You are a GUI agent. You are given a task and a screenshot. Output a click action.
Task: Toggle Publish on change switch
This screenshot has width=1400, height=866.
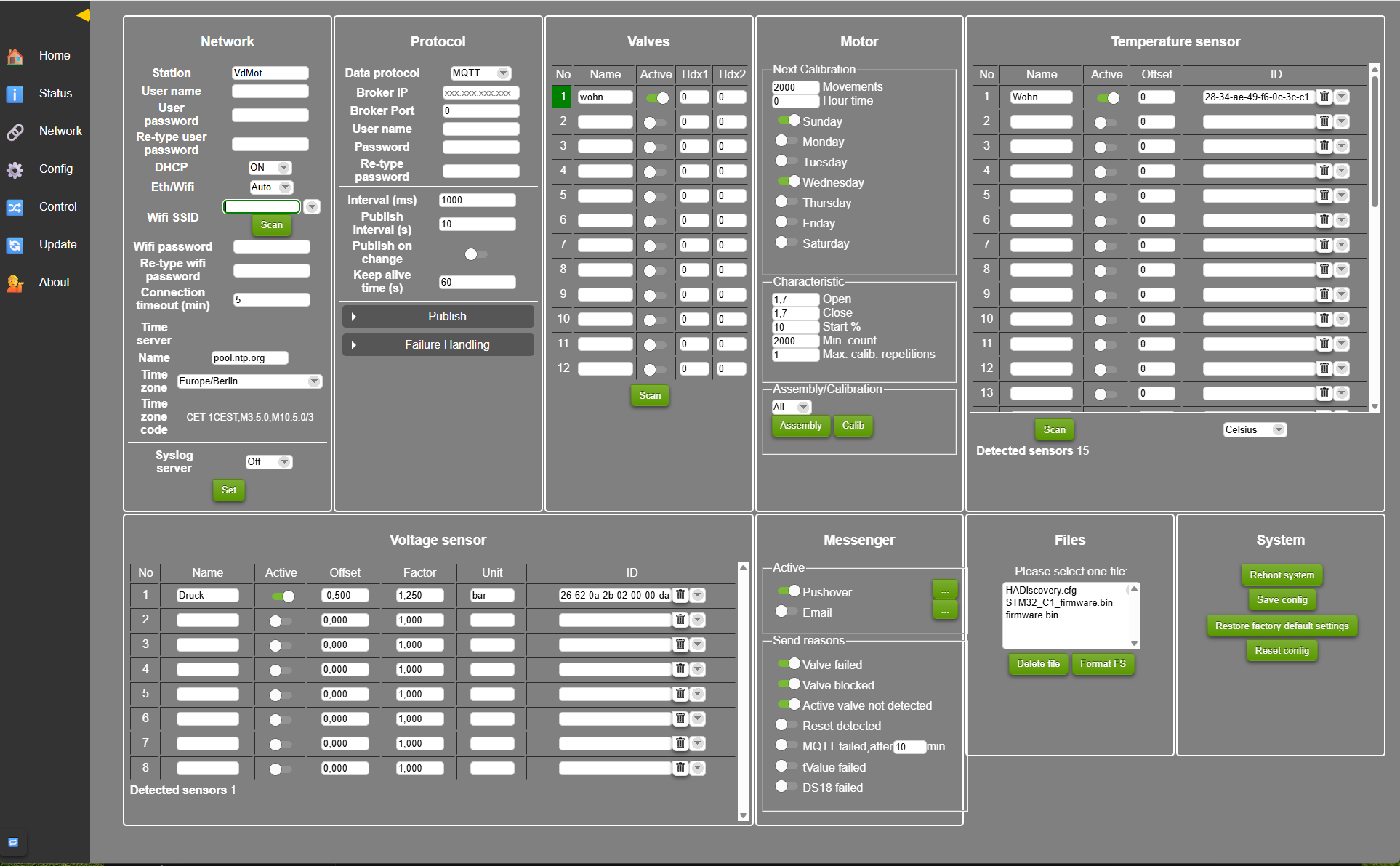(x=475, y=254)
